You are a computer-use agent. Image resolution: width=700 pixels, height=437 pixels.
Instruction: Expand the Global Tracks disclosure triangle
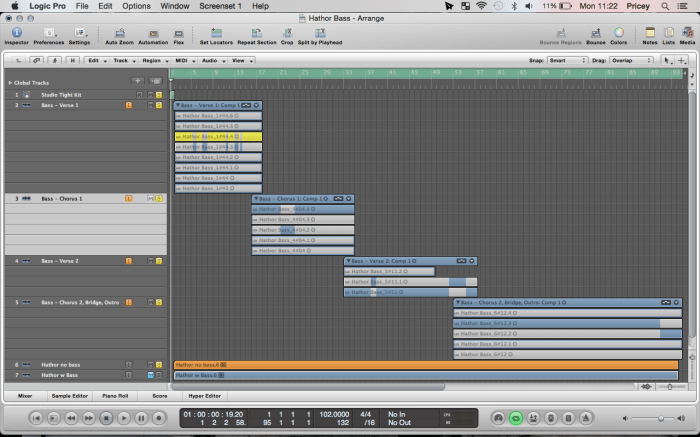(10, 82)
